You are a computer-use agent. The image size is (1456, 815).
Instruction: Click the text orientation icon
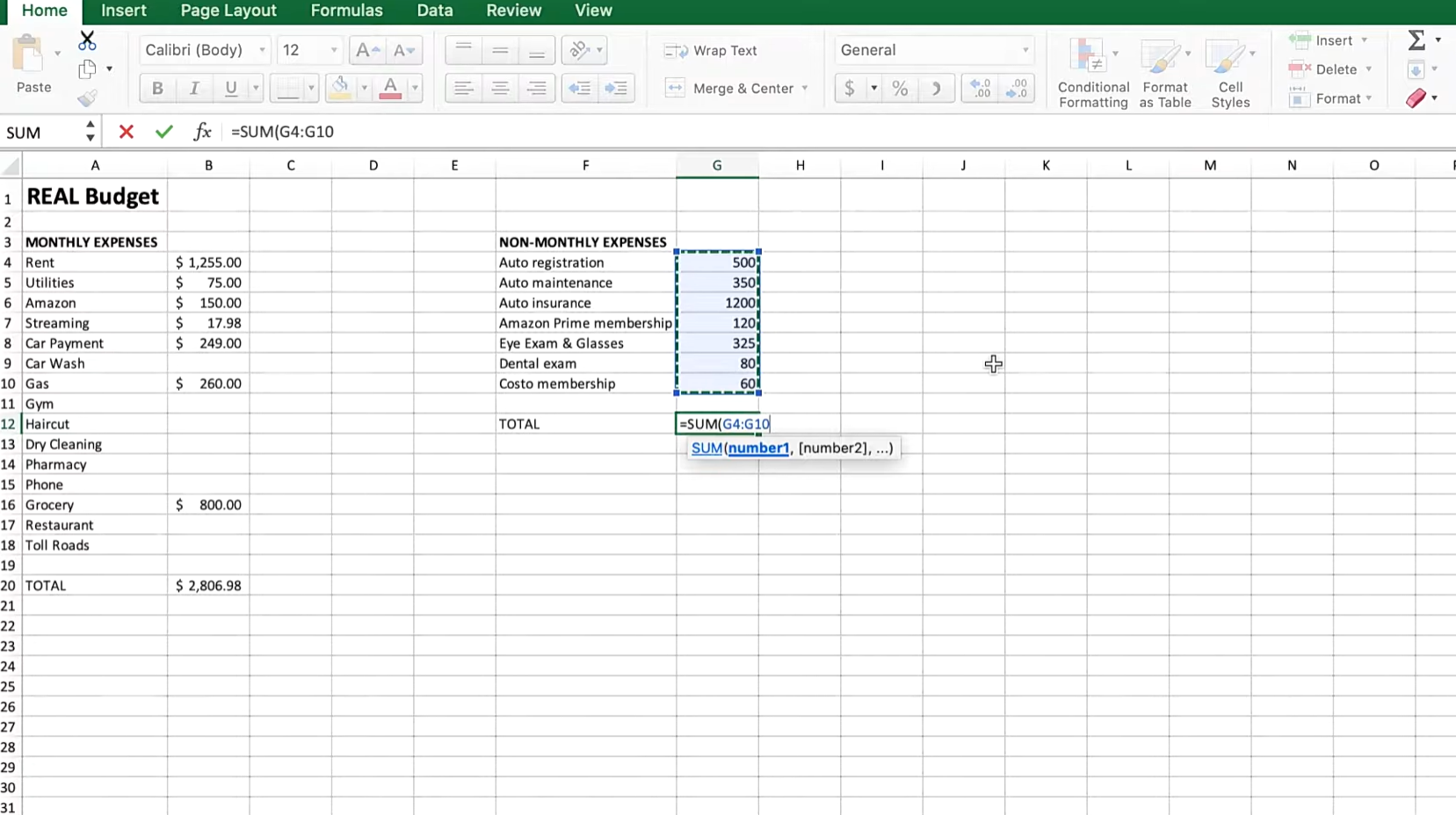(x=580, y=50)
